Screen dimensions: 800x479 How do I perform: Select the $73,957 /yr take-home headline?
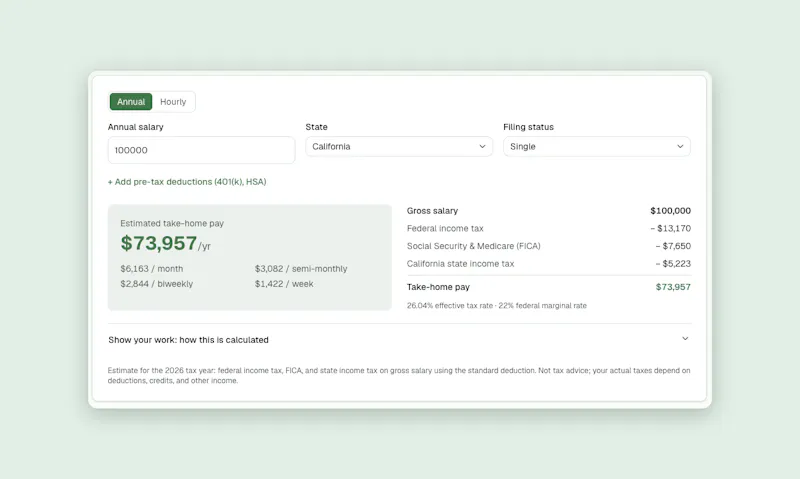point(165,243)
